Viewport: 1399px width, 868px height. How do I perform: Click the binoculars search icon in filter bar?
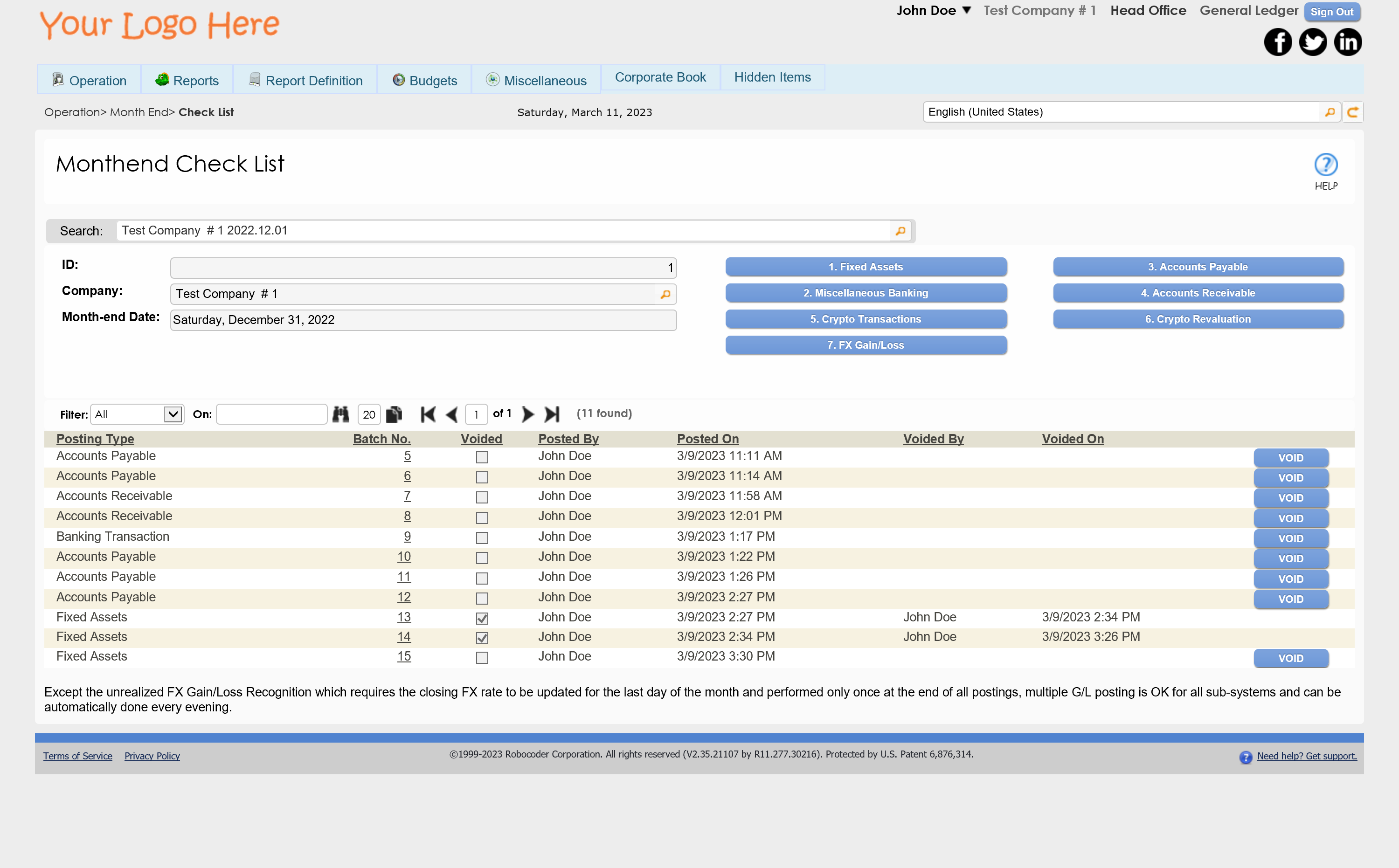[340, 414]
